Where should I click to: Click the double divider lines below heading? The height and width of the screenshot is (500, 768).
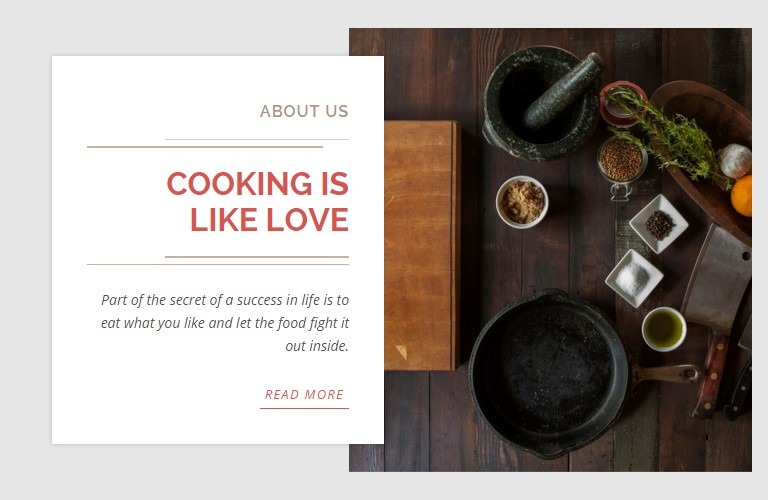[218, 261]
